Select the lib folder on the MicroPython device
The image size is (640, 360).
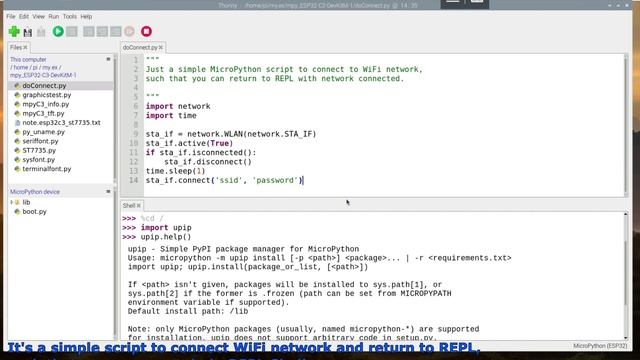[26, 202]
